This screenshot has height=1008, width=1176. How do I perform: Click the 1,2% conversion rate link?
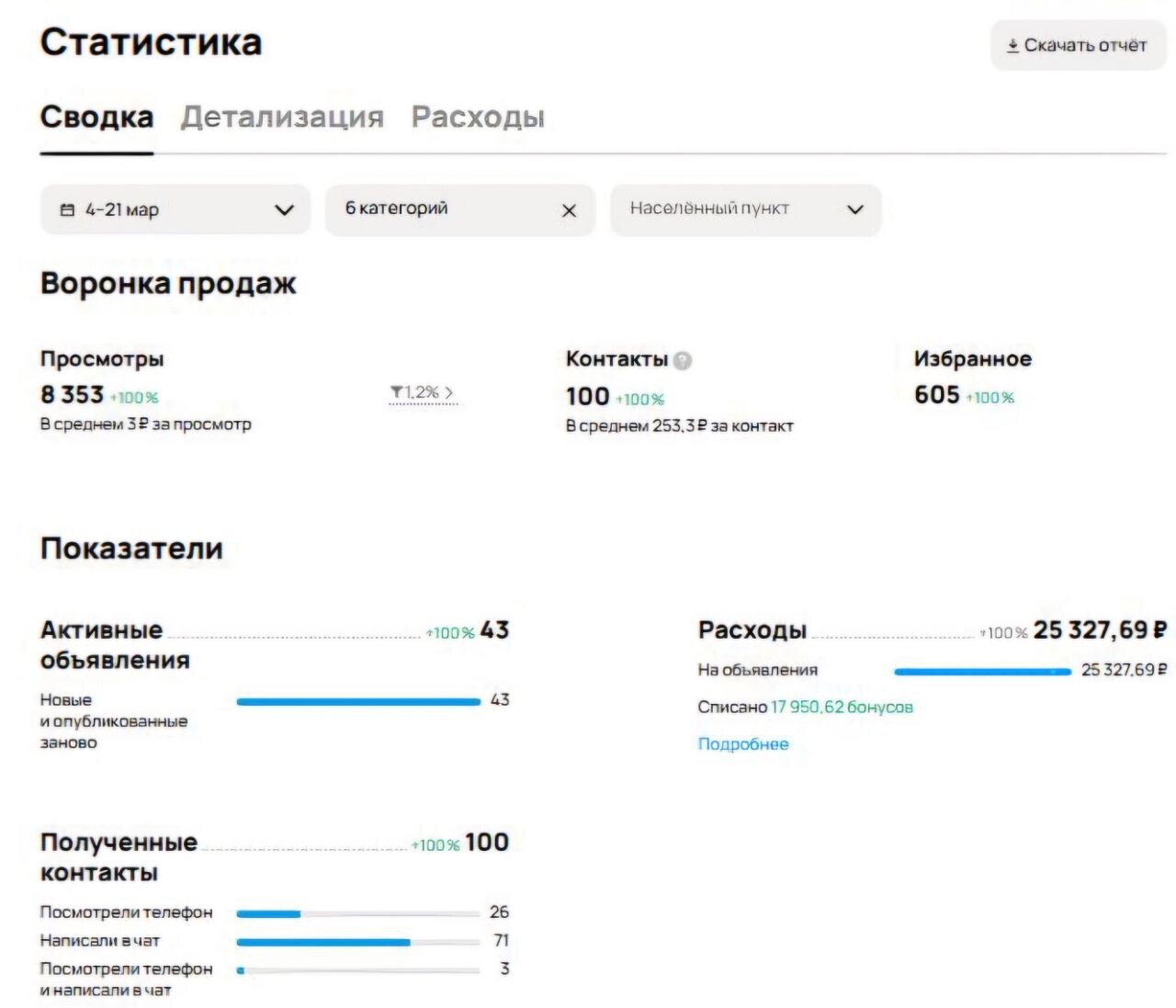pos(423,393)
